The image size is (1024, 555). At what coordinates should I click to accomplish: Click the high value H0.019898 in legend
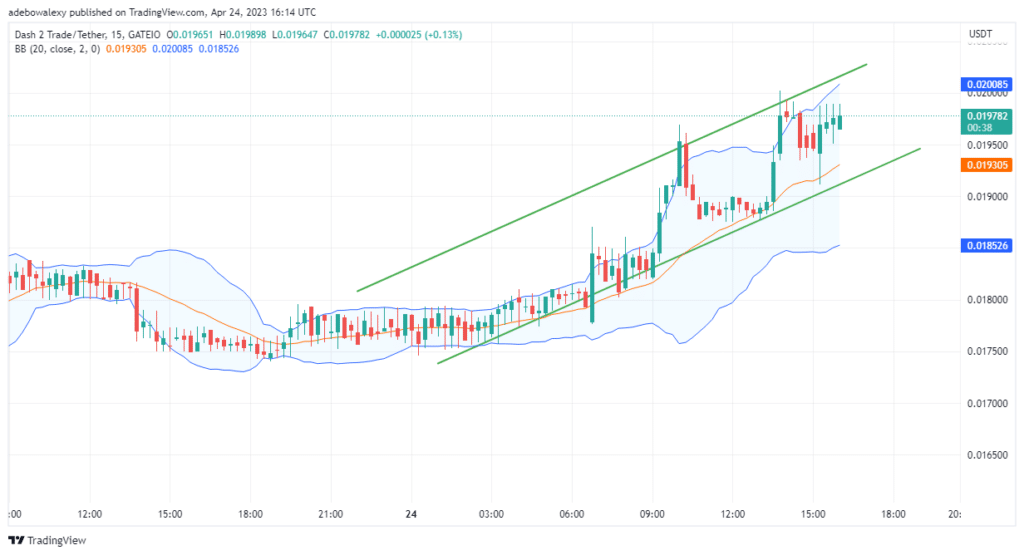click(242, 35)
